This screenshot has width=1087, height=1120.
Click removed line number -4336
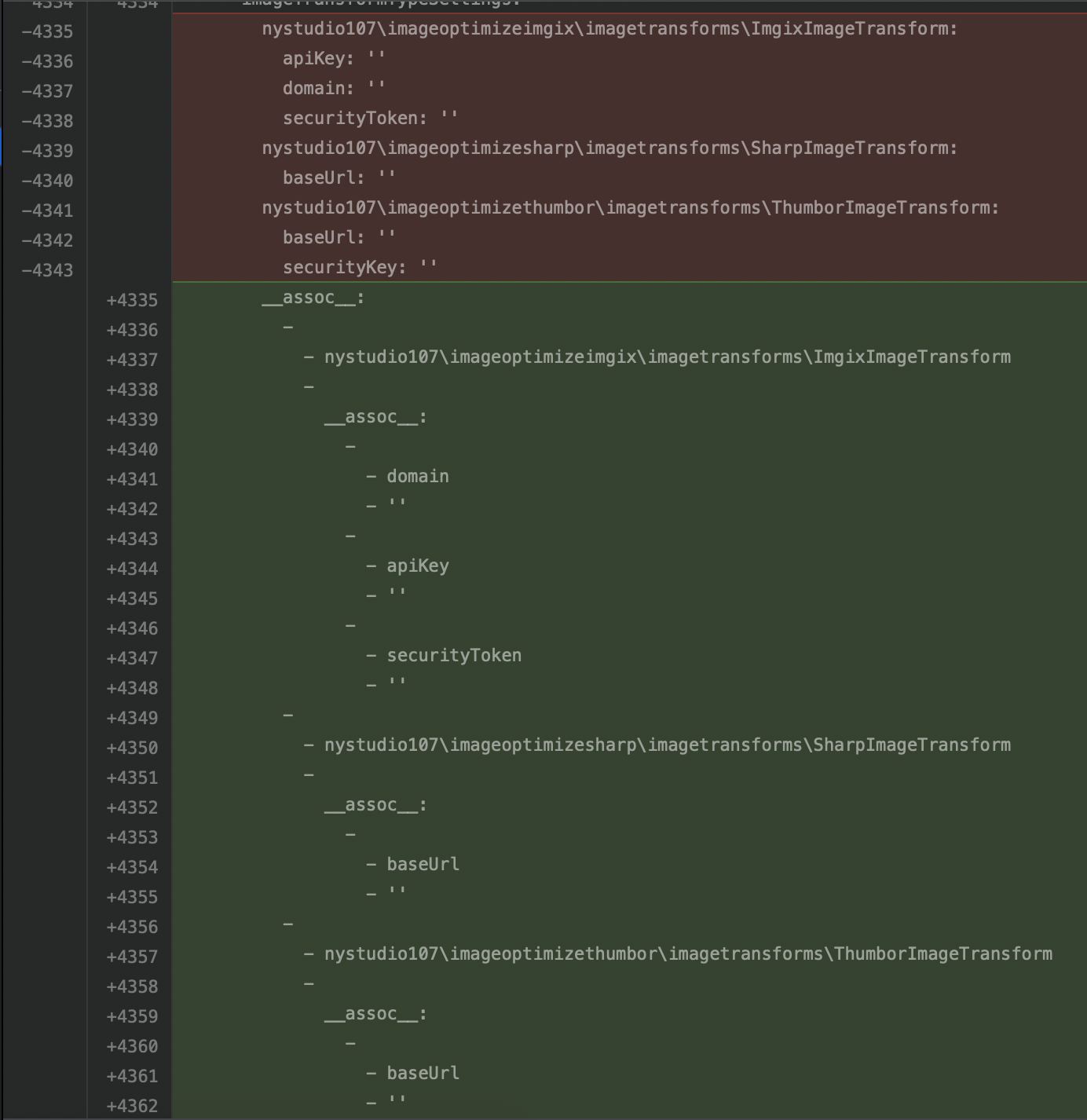click(x=47, y=62)
